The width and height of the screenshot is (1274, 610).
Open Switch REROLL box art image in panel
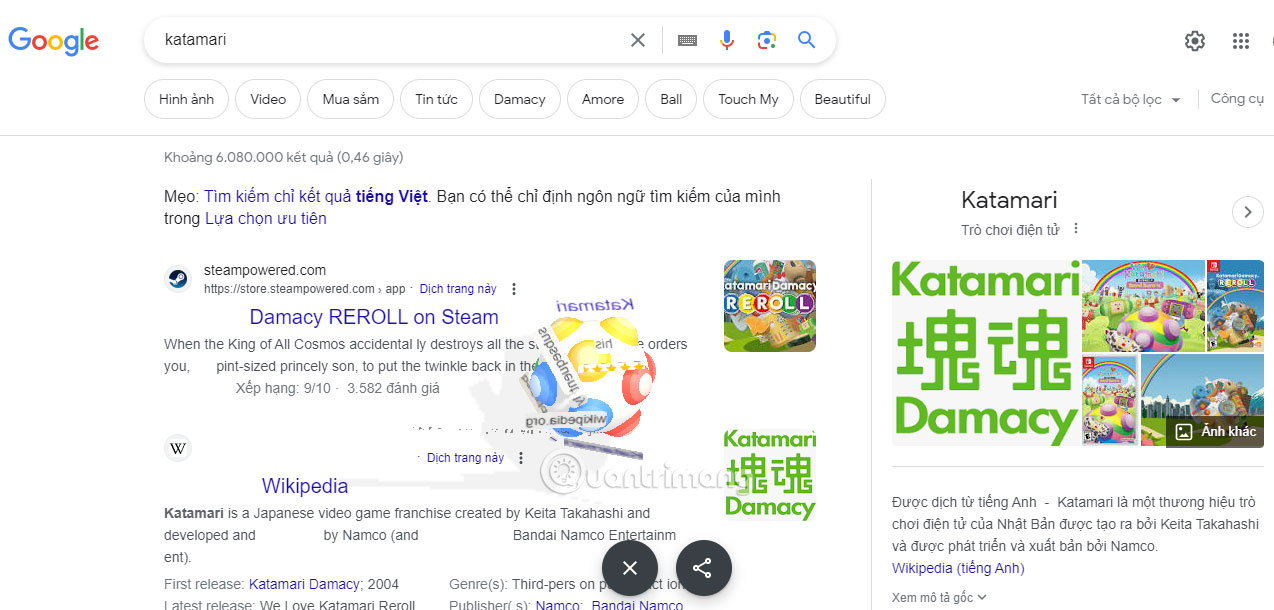[x=1236, y=306]
